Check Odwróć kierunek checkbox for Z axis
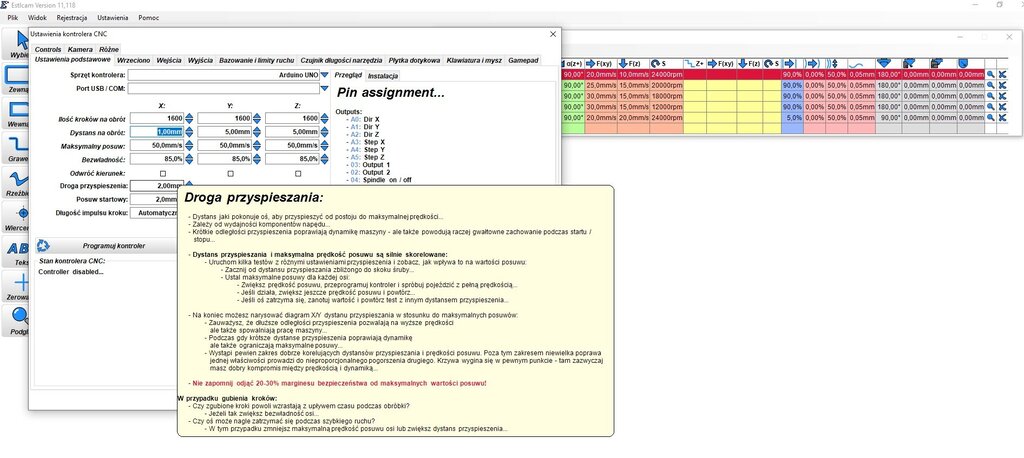This screenshot has width=1024, height=458. point(298,173)
